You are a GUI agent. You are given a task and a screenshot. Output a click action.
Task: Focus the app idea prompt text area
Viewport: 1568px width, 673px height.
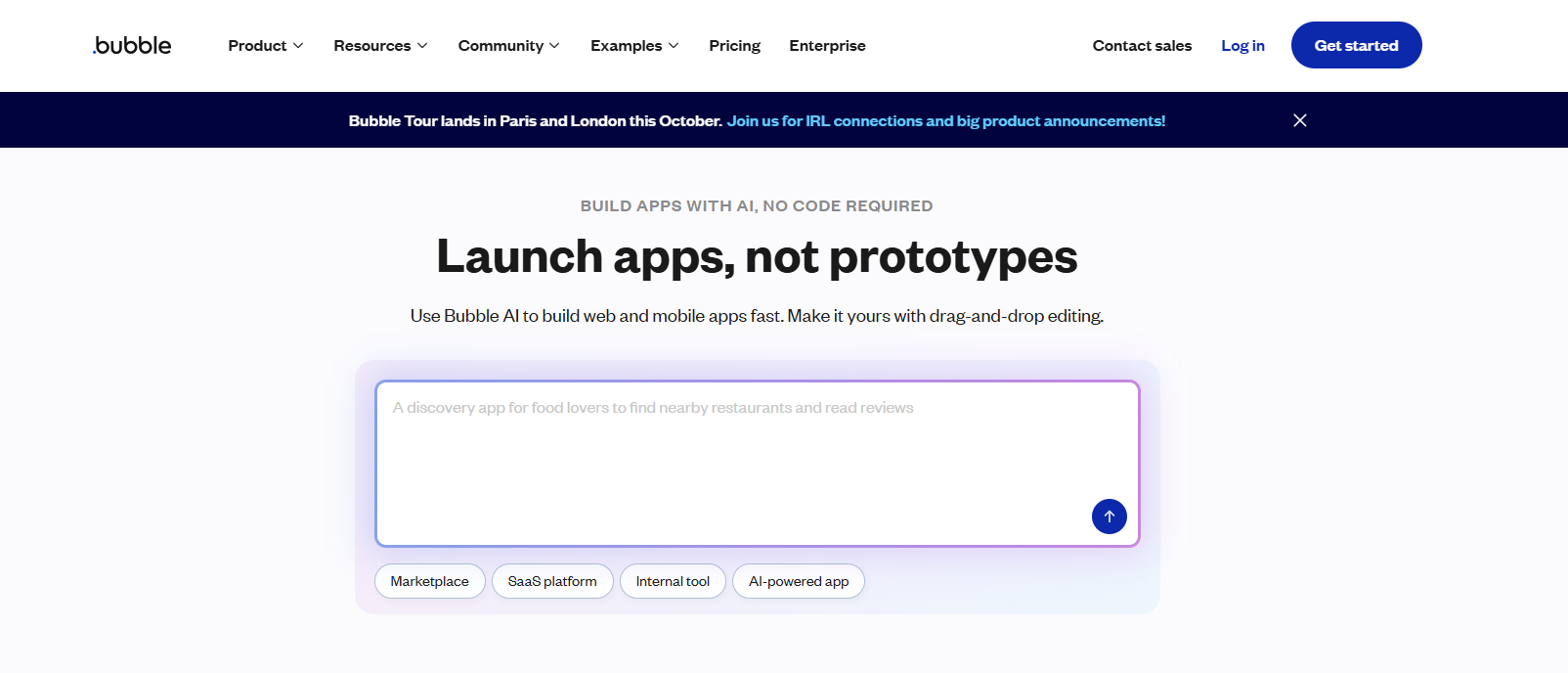(757, 464)
